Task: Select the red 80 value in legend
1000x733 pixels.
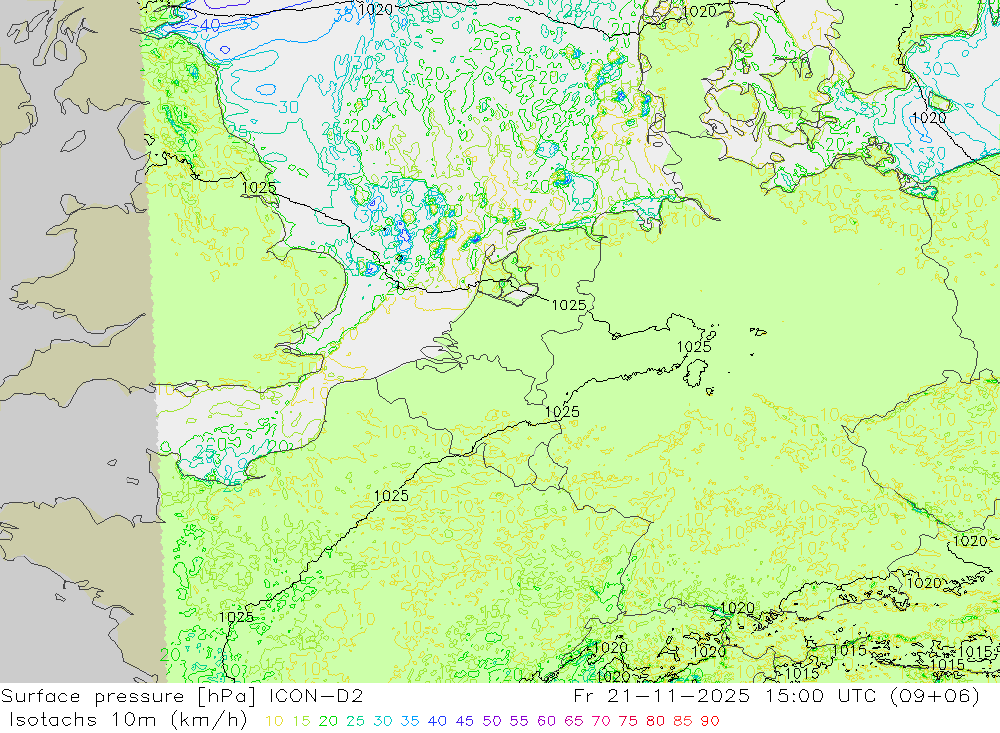Action: coord(656,721)
